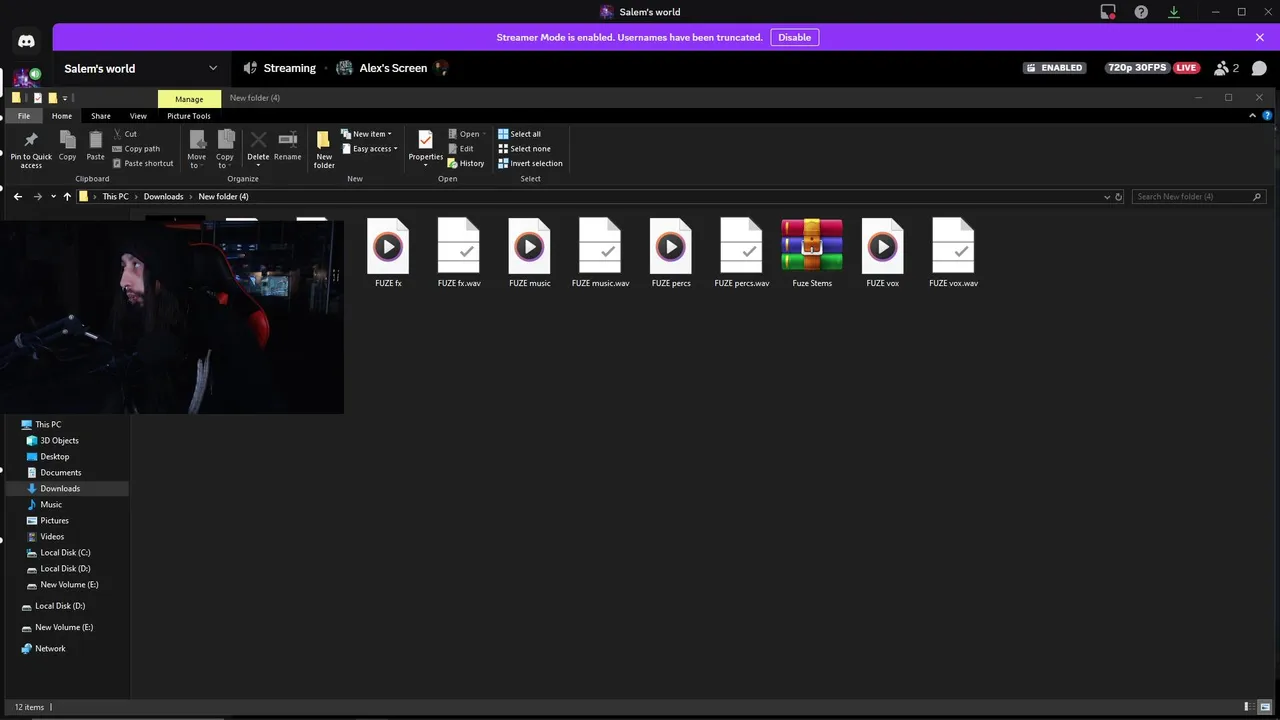Click Discord stop streaming screen icon

tap(1108, 12)
